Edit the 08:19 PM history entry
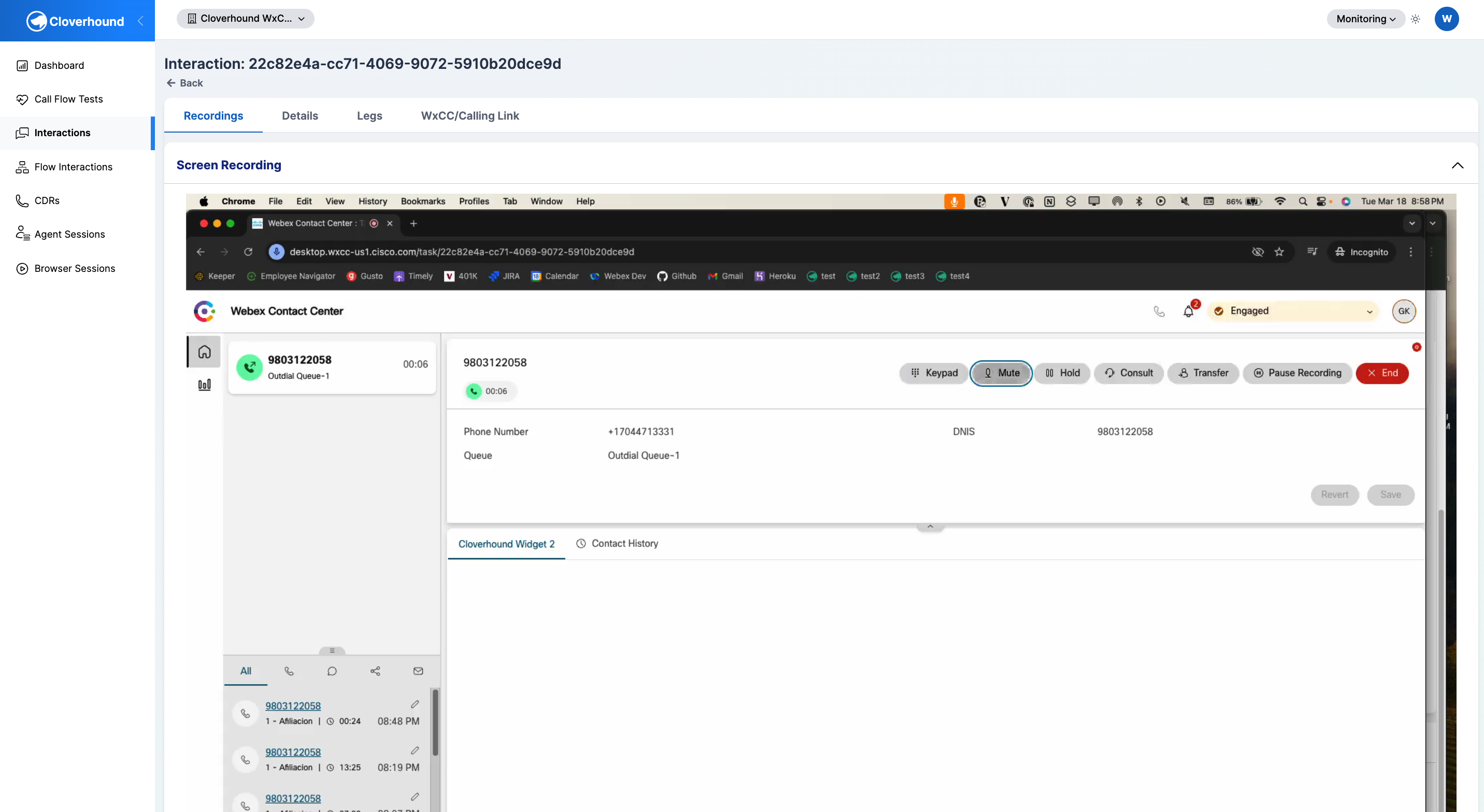 (415, 750)
